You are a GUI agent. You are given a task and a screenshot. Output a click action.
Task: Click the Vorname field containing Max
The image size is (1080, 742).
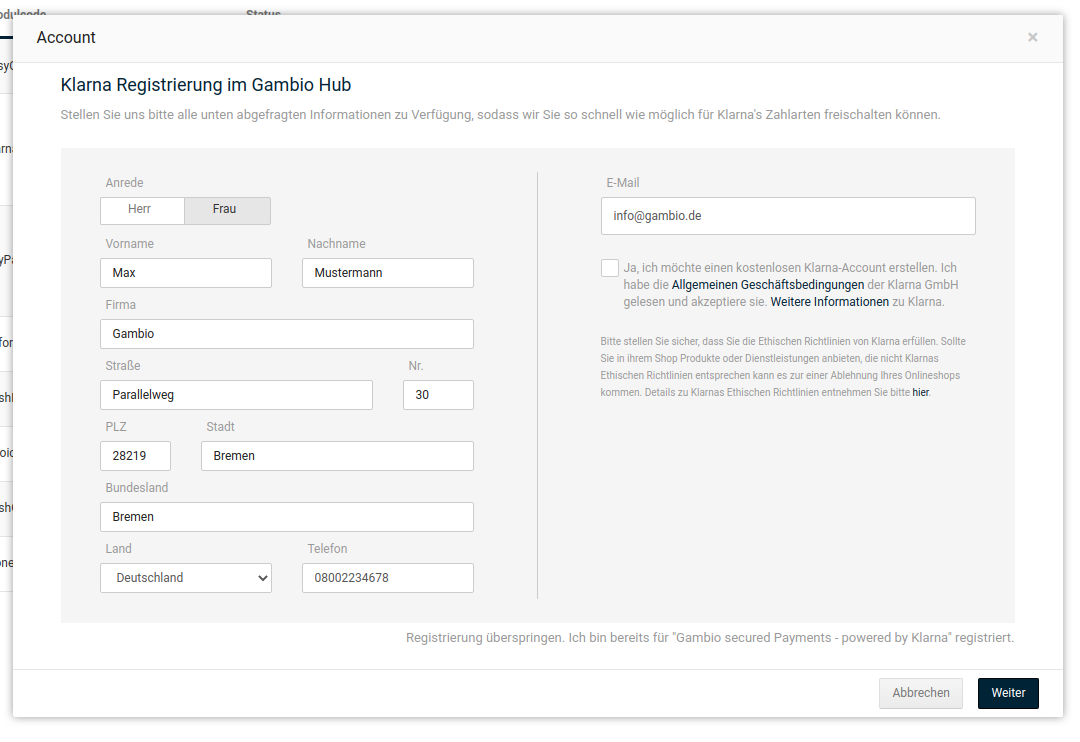click(x=186, y=273)
